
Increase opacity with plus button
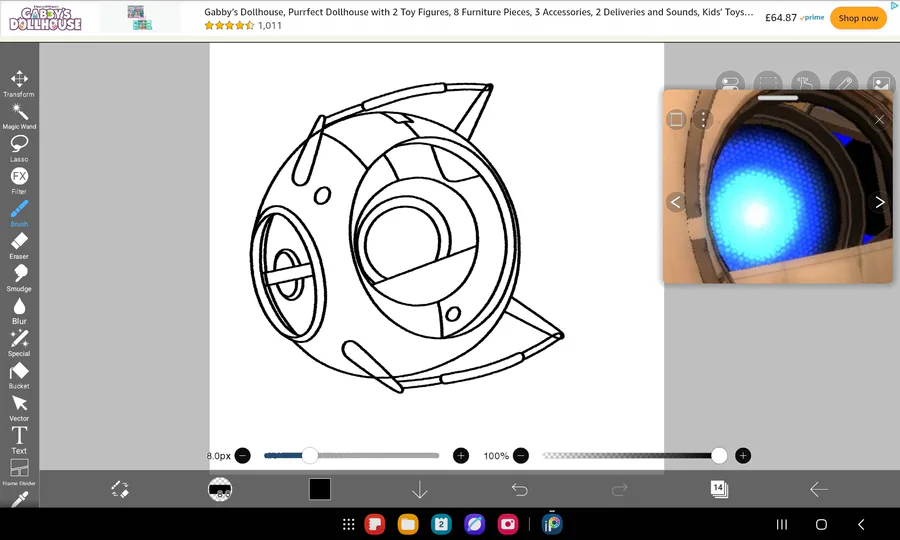[743, 456]
